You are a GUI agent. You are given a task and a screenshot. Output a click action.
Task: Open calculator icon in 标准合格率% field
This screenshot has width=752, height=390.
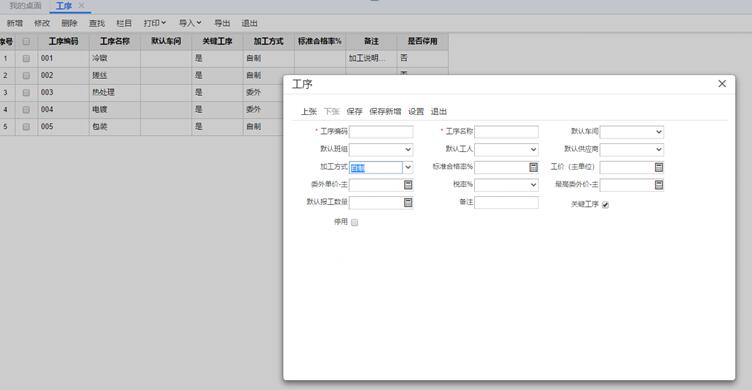pos(533,167)
